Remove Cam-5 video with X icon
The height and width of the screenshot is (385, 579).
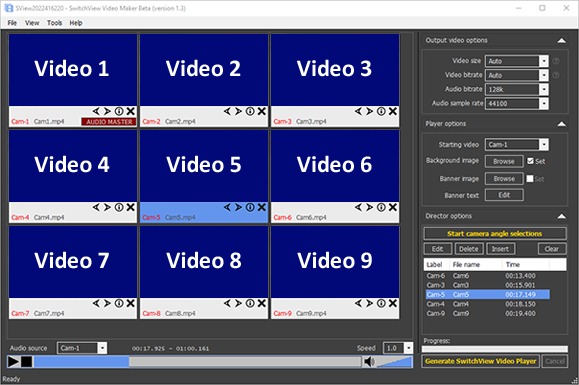261,207
